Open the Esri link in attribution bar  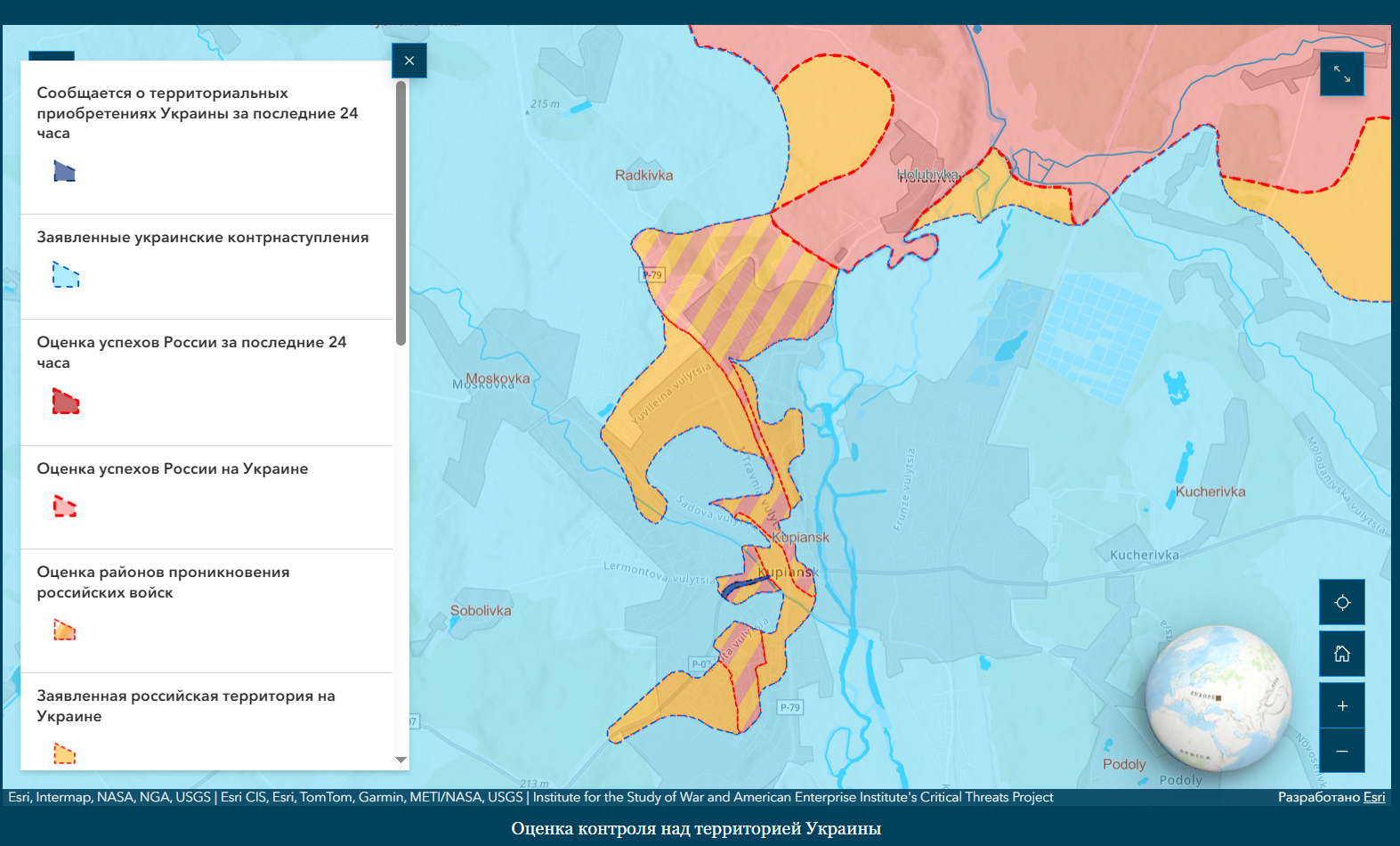pos(1374,797)
